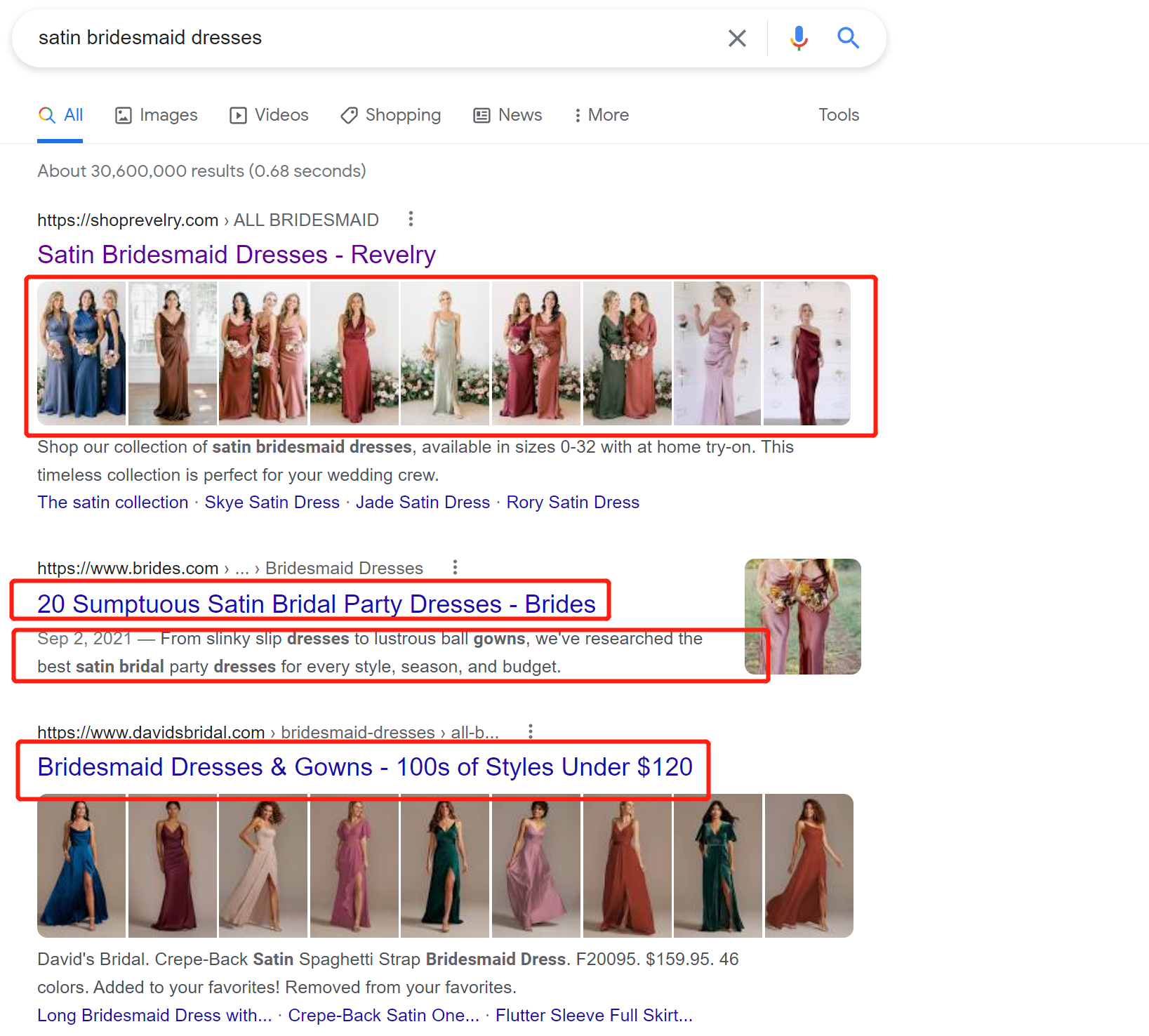Open 20 Sumptuous Satin Bridal Party Dresses link

(316, 604)
